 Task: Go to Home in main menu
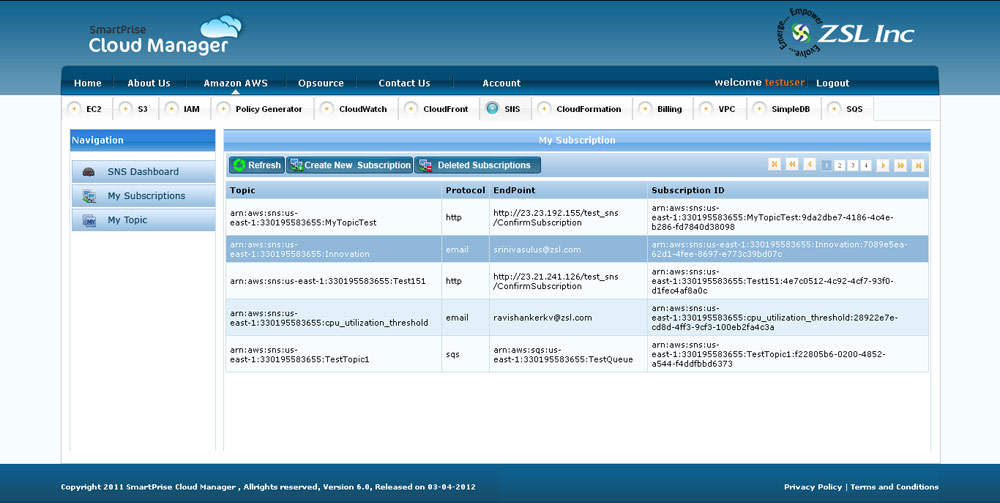[x=87, y=83]
